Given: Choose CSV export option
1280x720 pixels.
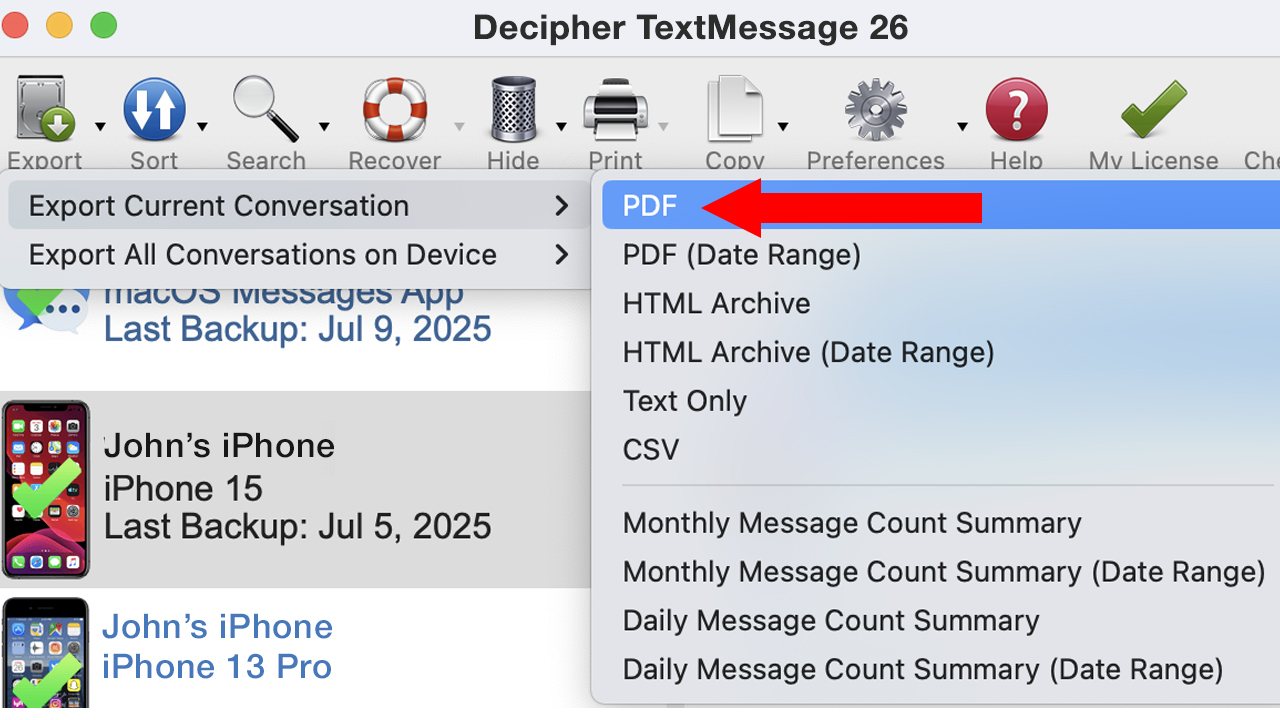Looking at the screenshot, I should (x=651, y=449).
